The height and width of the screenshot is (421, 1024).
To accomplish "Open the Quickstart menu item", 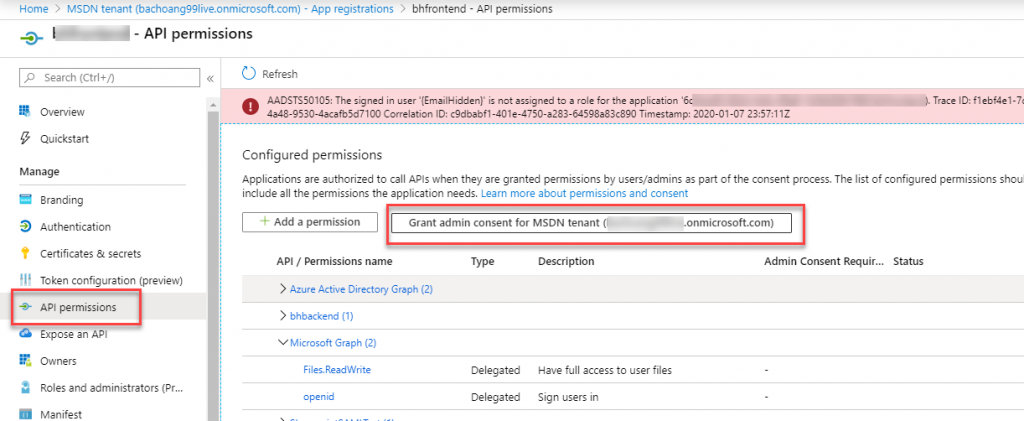I will [65, 138].
